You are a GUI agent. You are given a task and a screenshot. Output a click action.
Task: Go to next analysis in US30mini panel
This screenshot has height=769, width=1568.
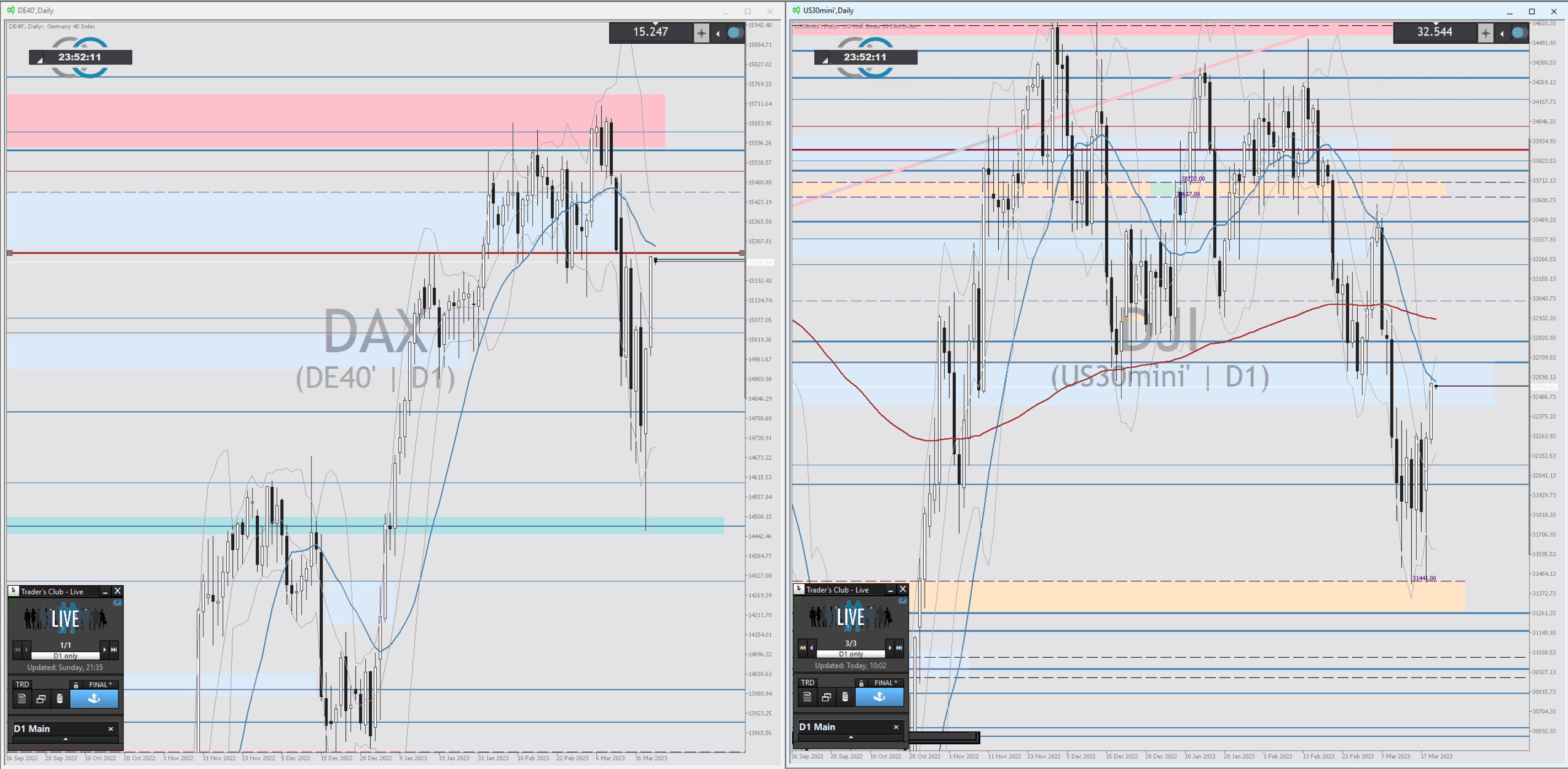point(890,648)
